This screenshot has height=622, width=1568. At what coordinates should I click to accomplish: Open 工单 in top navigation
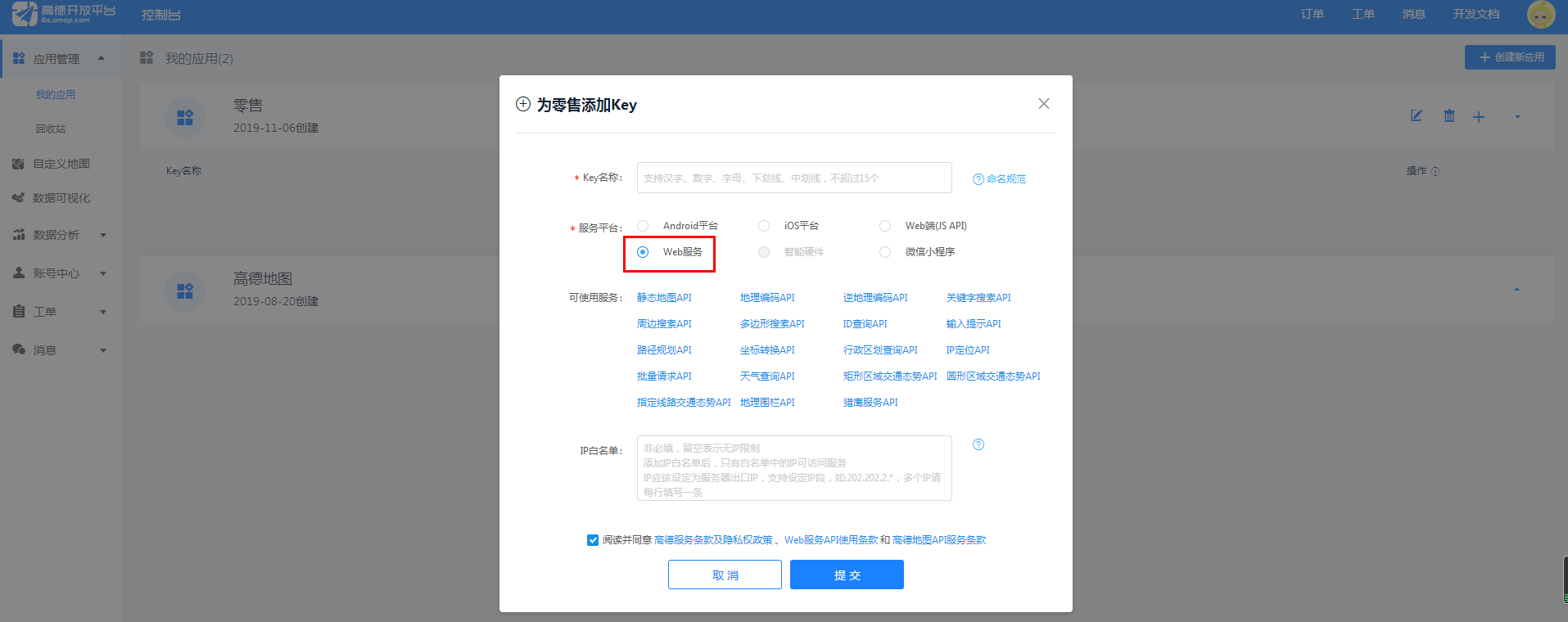point(1363,14)
